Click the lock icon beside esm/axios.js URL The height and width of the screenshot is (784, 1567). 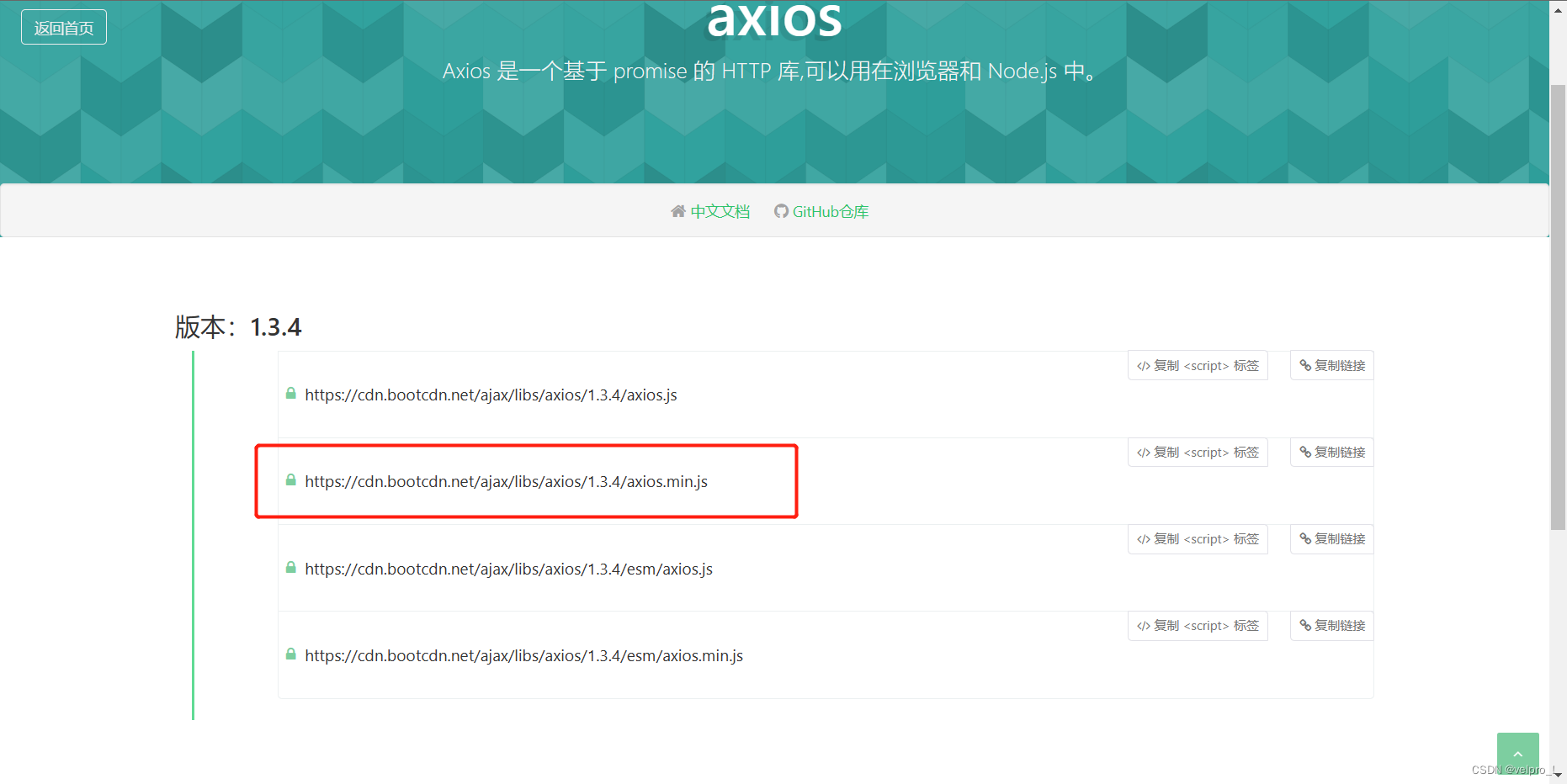[x=290, y=567]
